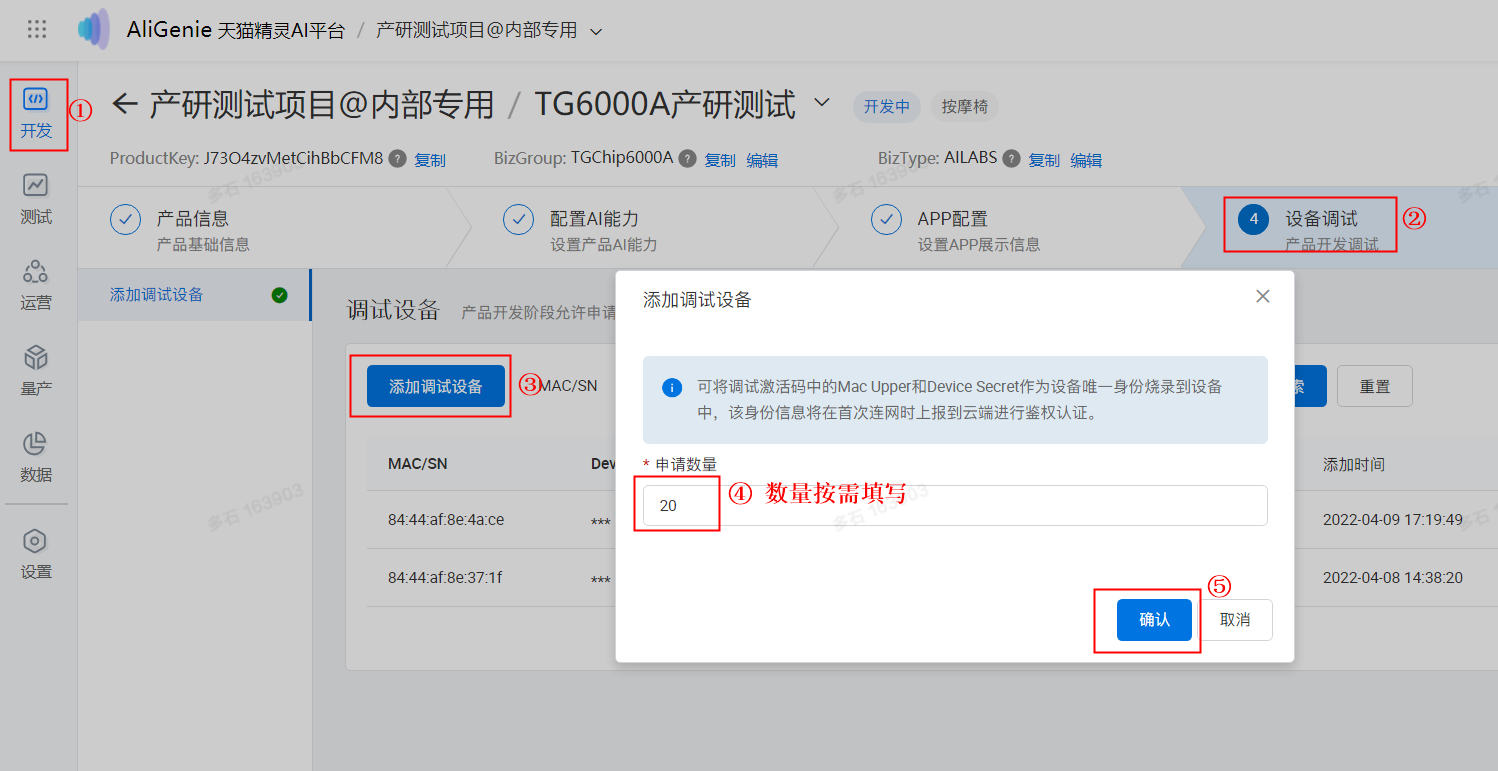Show help for BizGroup question icon
The height and width of the screenshot is (771, 1498).
[687, 158]
